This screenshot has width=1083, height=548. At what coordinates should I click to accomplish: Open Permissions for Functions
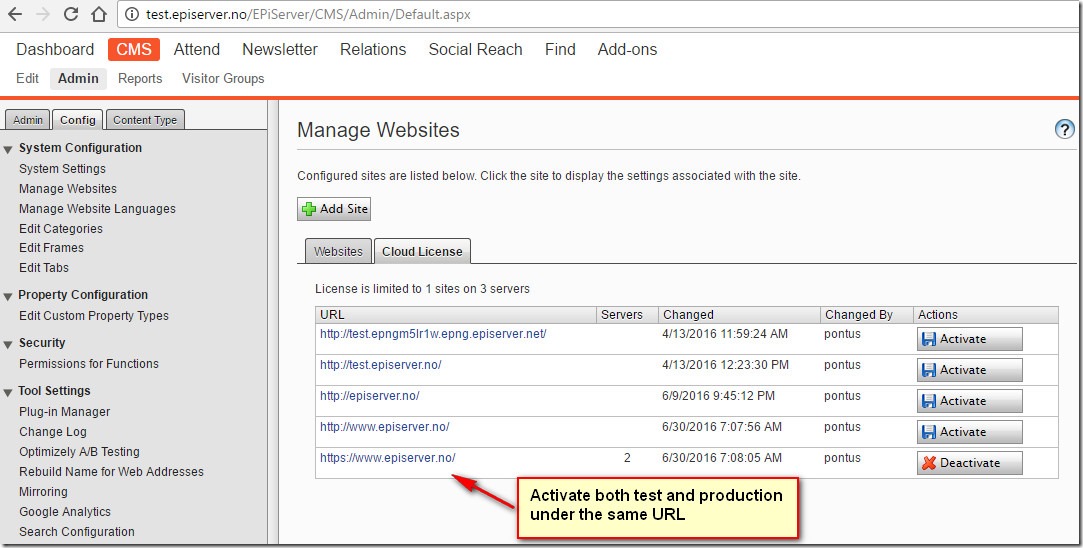[x=88, y=363]
